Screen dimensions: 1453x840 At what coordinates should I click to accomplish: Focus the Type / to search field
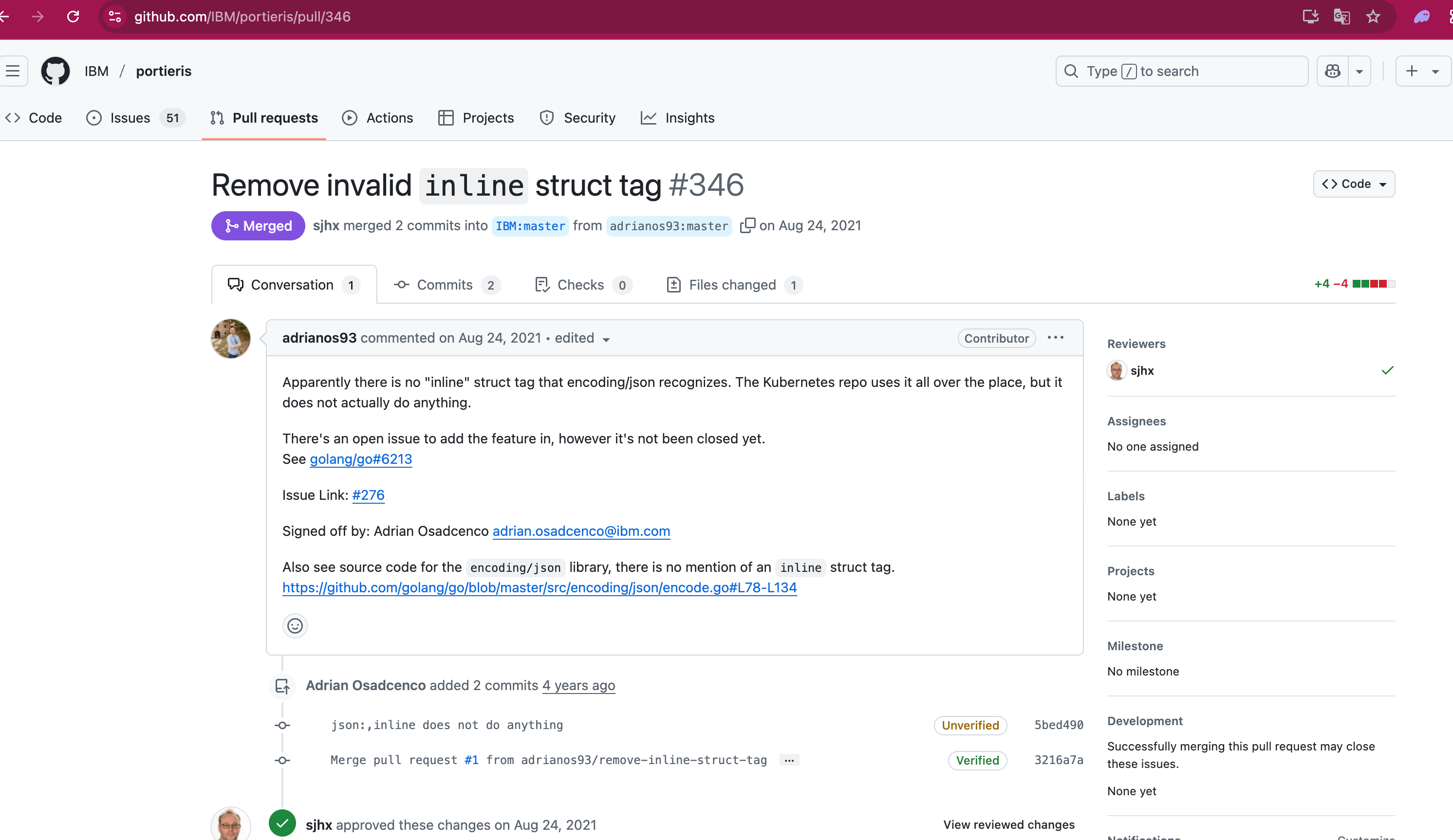tap(1182, 71)
